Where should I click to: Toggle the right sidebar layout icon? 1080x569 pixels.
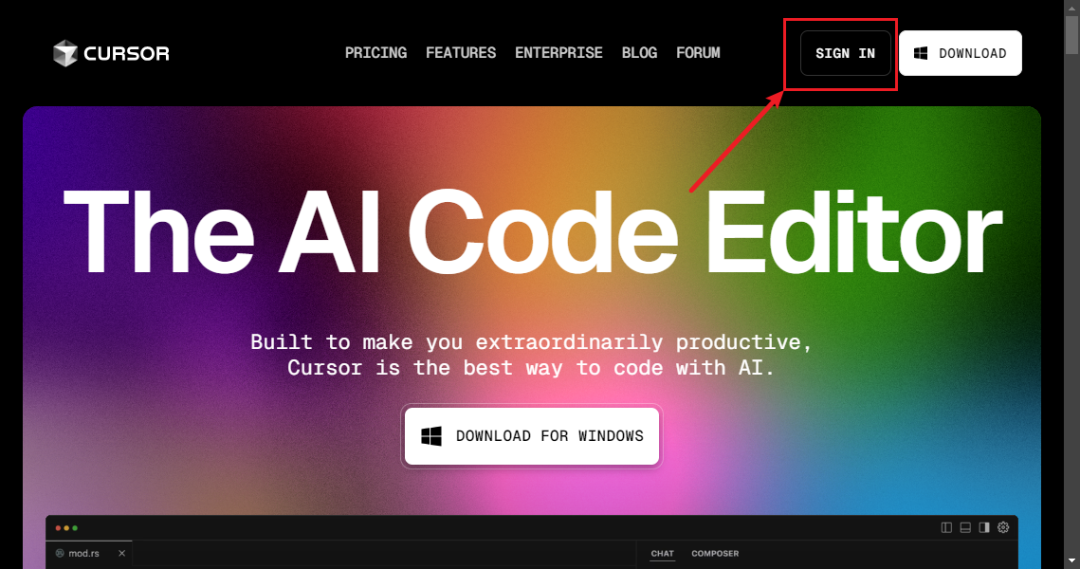pos(984,528)
